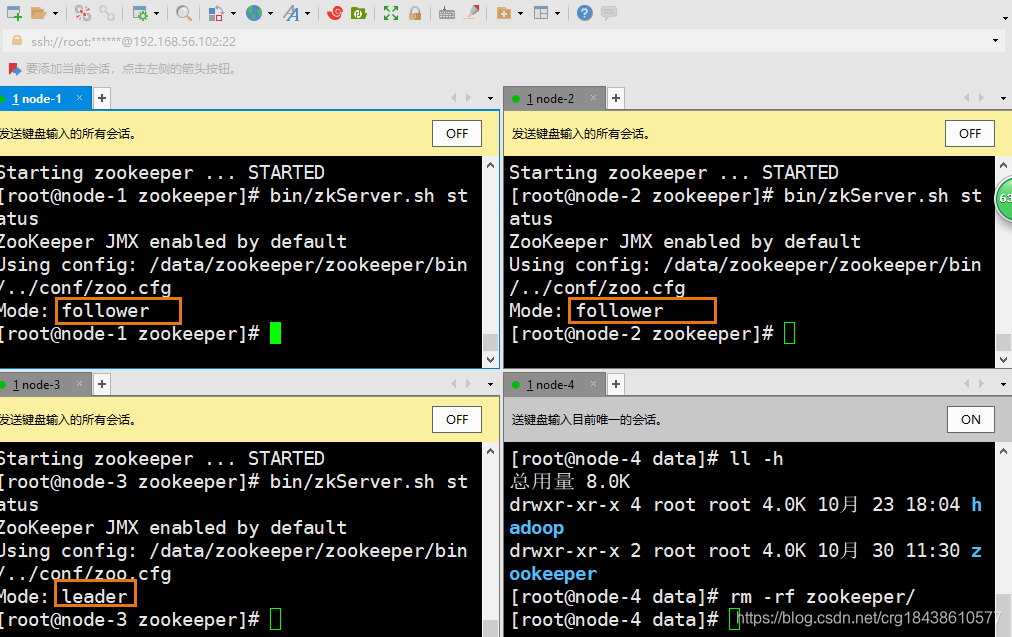Expand the globe encoding dropdown arrow
Image resolution: width=1012 pixels, height=637 pixels.
270,14
